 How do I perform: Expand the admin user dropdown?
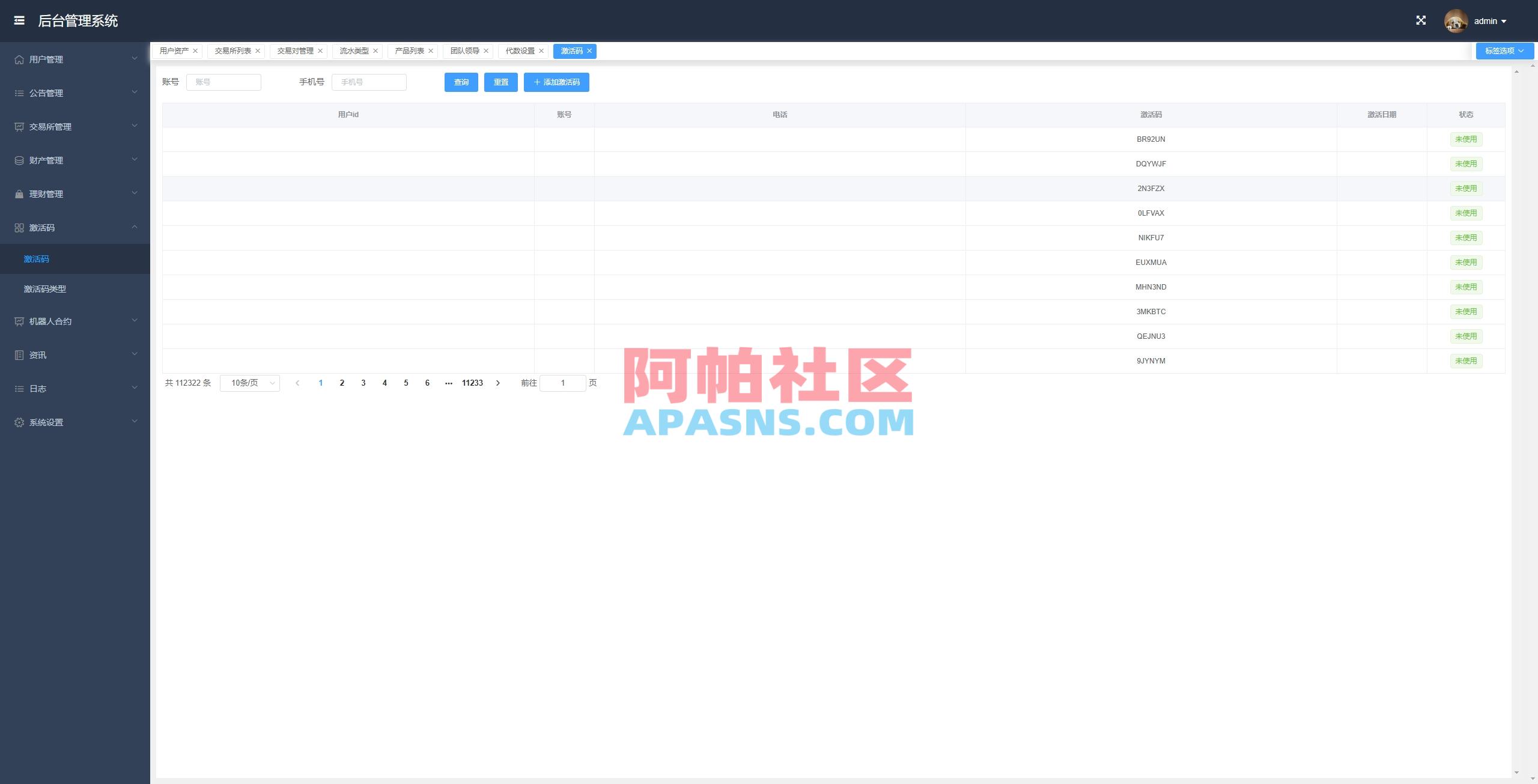pyautogui.click(x=1489, y=20)
